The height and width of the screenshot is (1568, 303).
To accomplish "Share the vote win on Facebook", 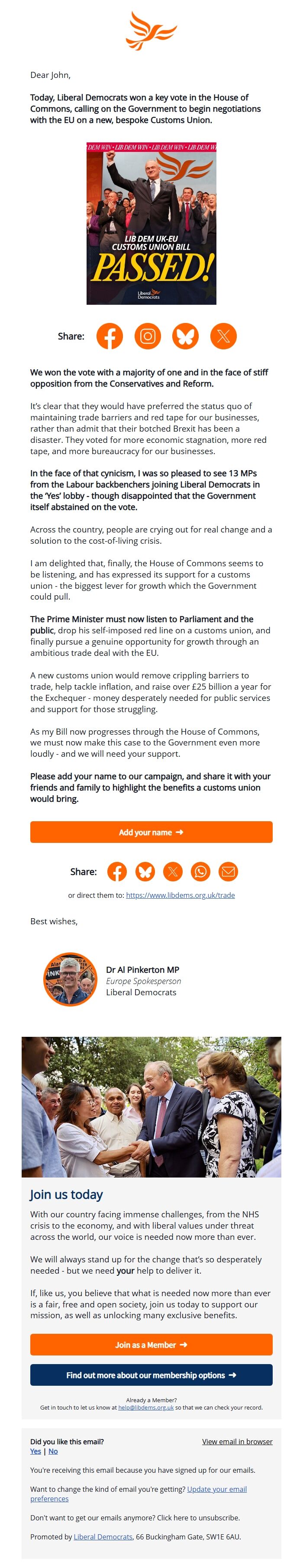I will tap(109, 336).
